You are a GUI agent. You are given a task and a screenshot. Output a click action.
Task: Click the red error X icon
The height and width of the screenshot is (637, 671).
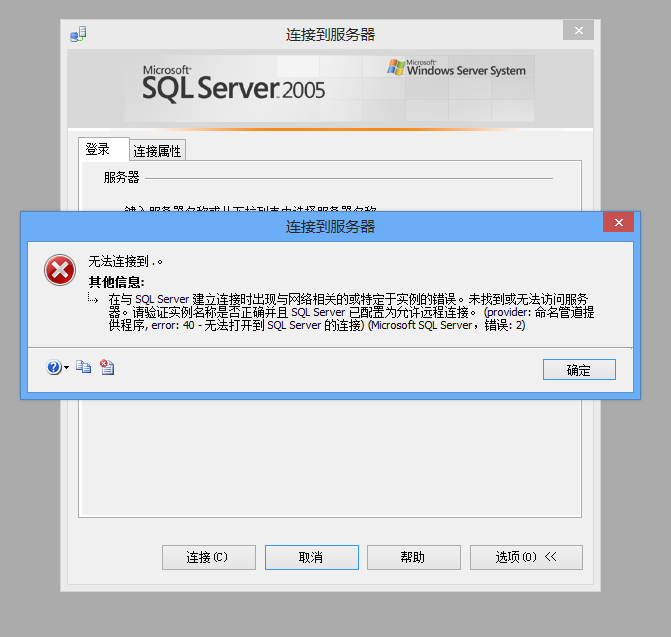[59, 270]
